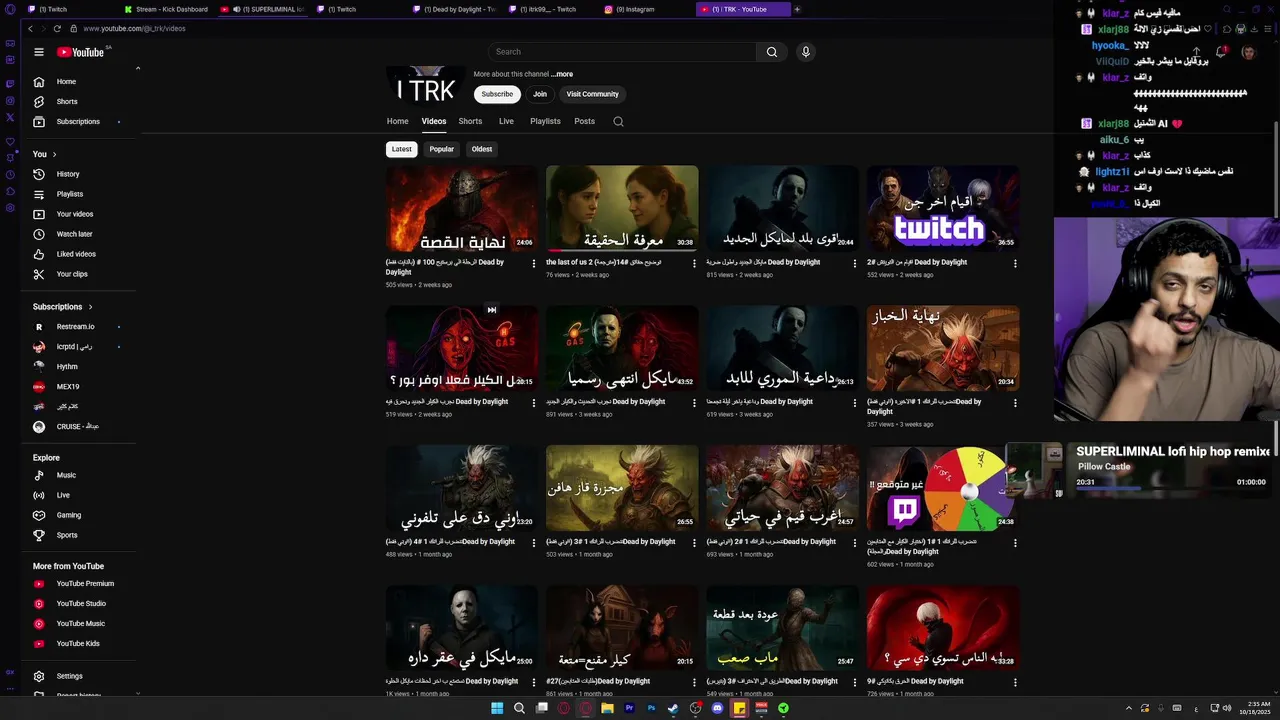Reload the page with the refresh icon
This screenshot has height=720, width=1280.
click(x=57, y=29)
